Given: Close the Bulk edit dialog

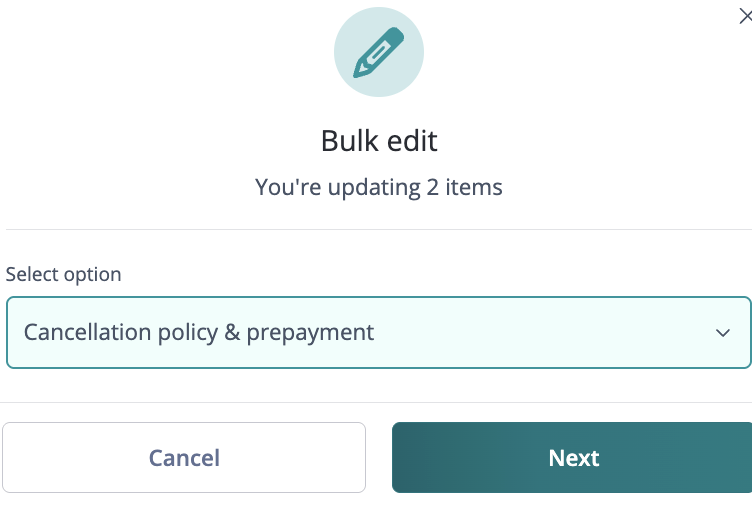Looking at the screenshot, I should tap(745, 15).
